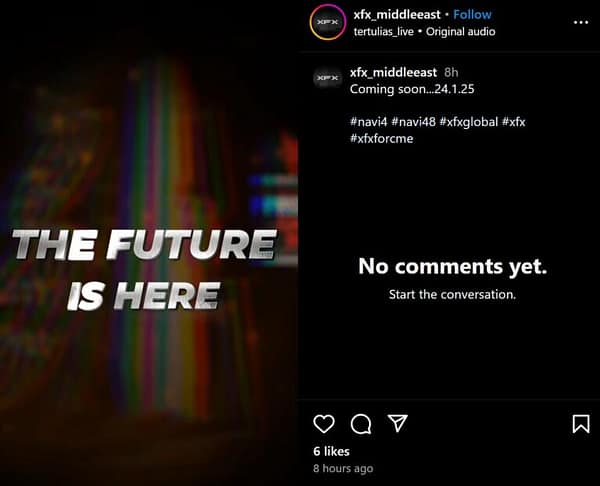This screenshot has width=600, height=486.
Task: Play the Future Is Here video
Action: click(149, 243)
